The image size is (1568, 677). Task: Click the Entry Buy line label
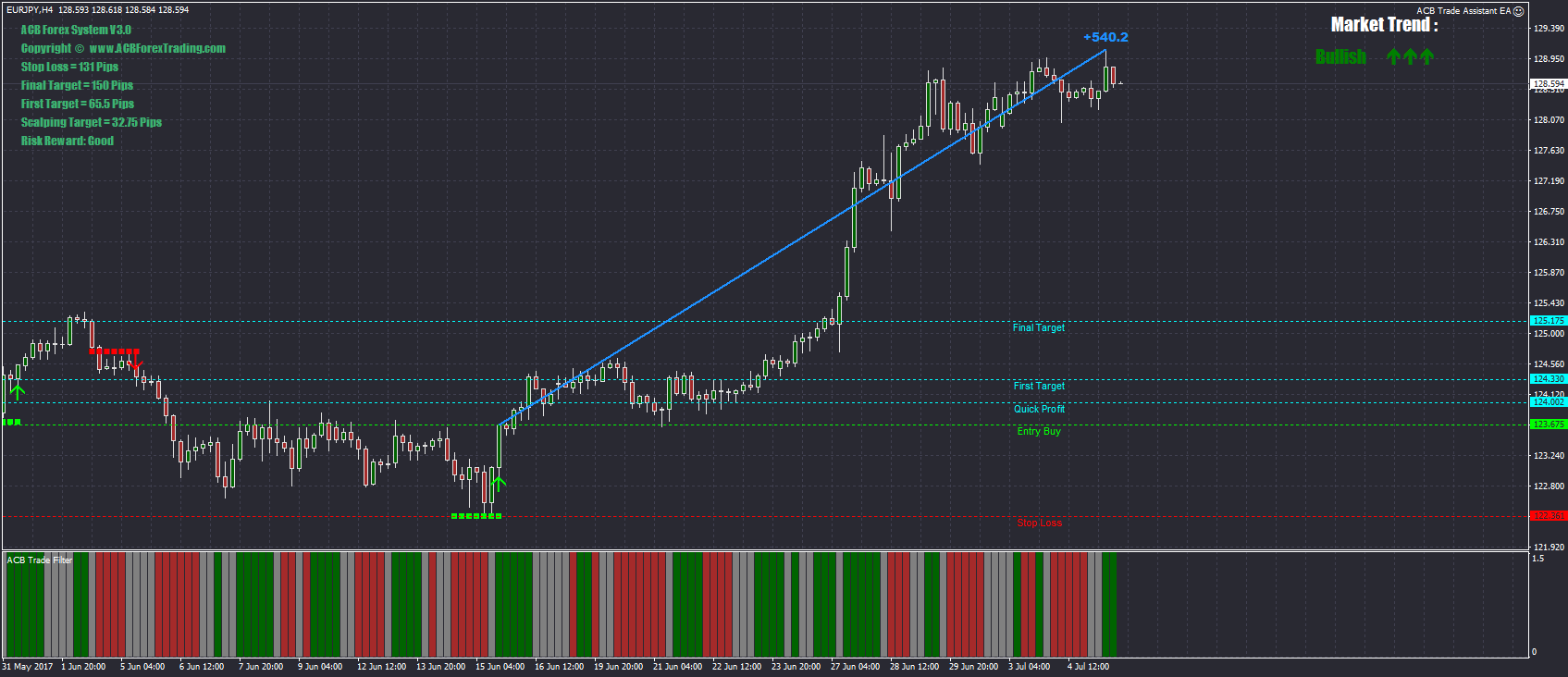coord(1039,431)
